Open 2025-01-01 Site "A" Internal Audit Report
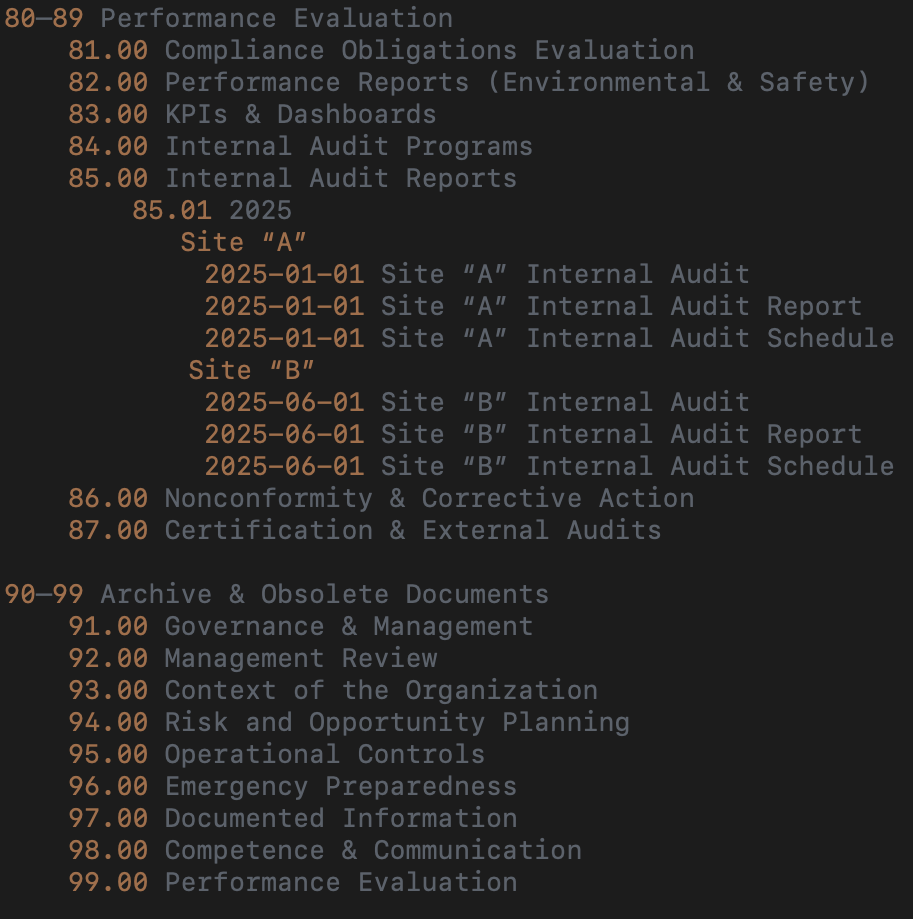The width and height of the screenshot is (913, 919). pos(533,306)
